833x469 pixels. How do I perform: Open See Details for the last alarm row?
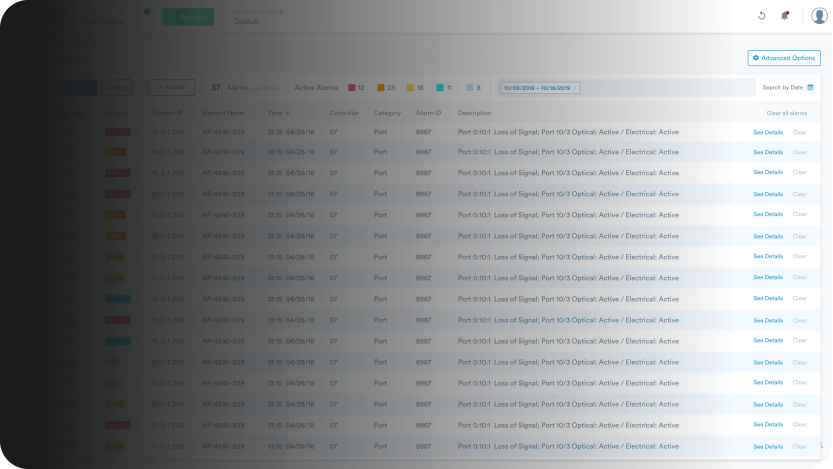767,446
